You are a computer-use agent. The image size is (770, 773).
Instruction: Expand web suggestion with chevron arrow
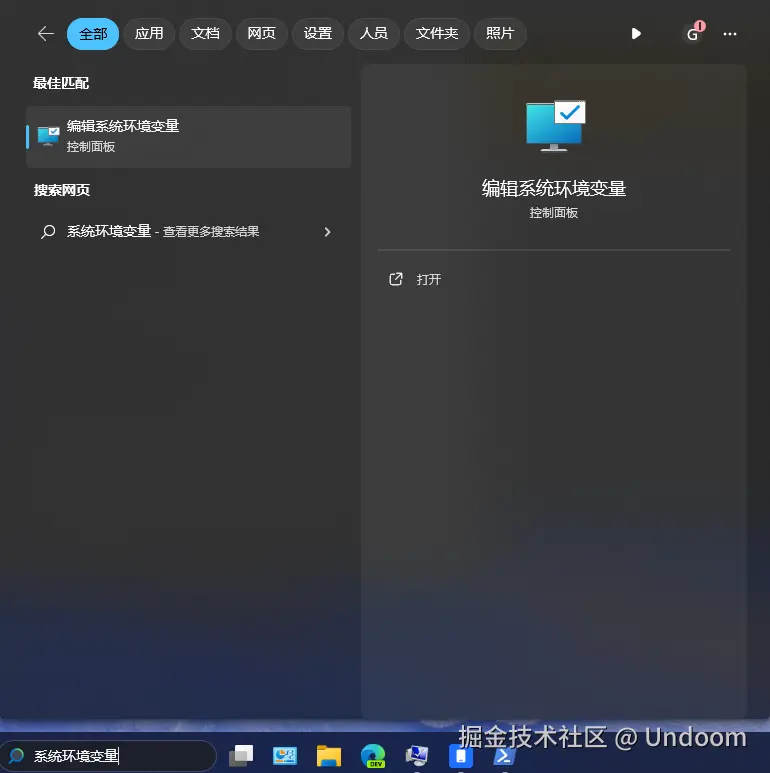tap(327, 232)
